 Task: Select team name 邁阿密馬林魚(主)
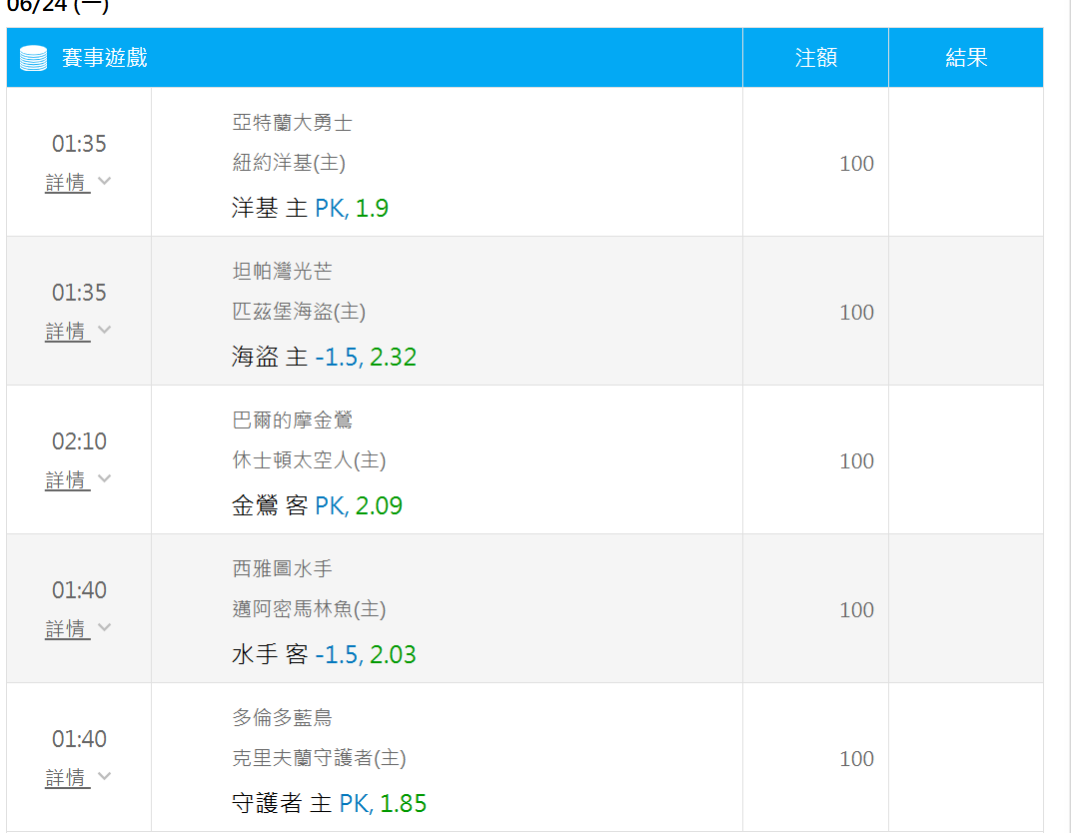click(309, 610)
